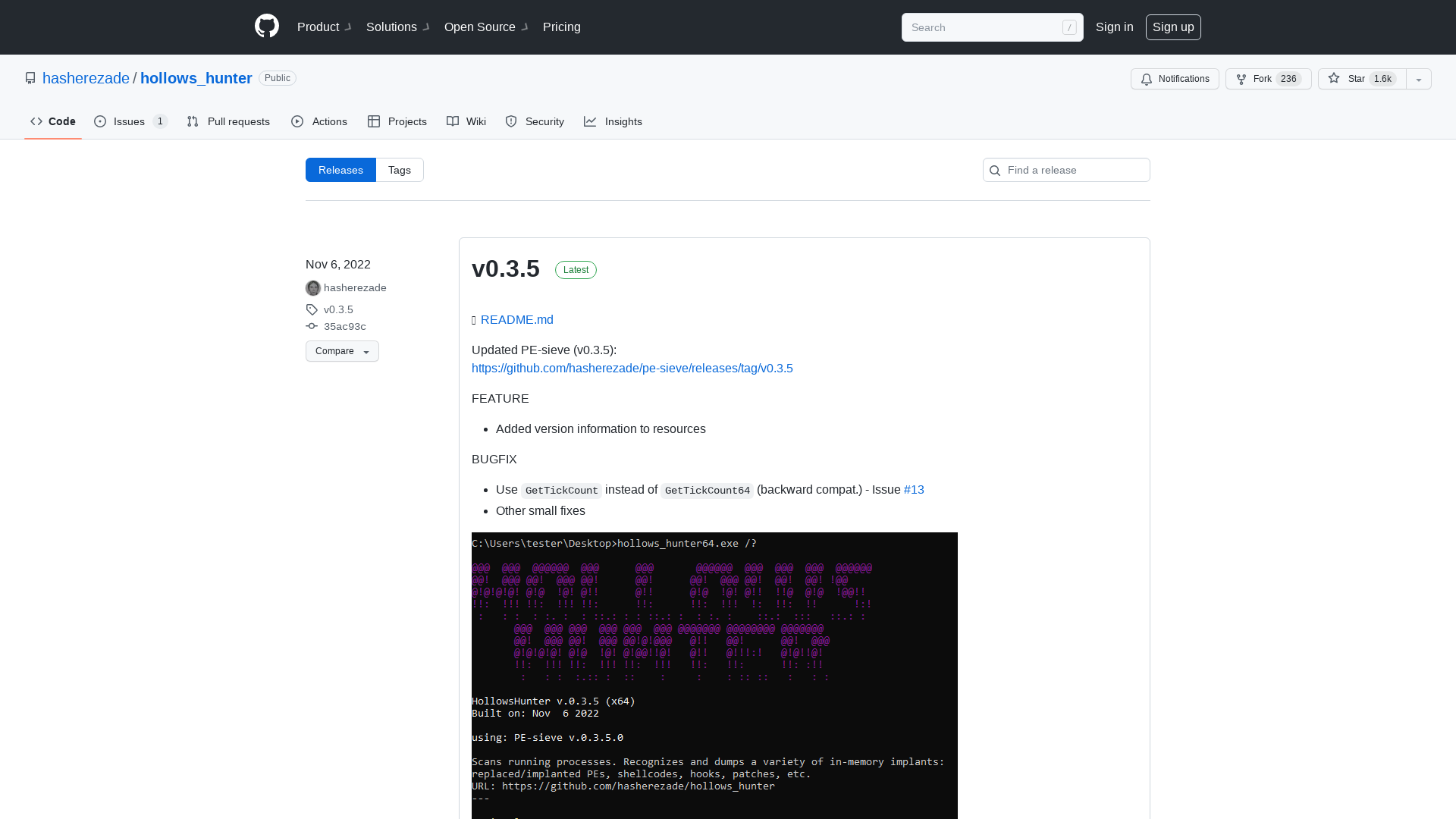Open the Projects tab
The height and width of the screenshot is (819, 1456).
tap(397, 121)
